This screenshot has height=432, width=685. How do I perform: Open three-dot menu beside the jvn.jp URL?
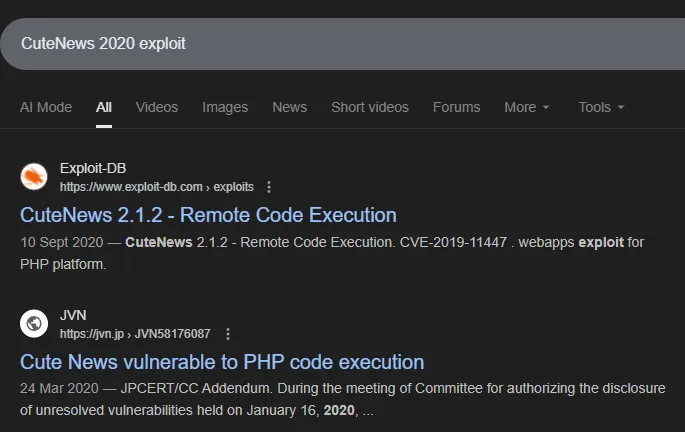coord(228,334)
